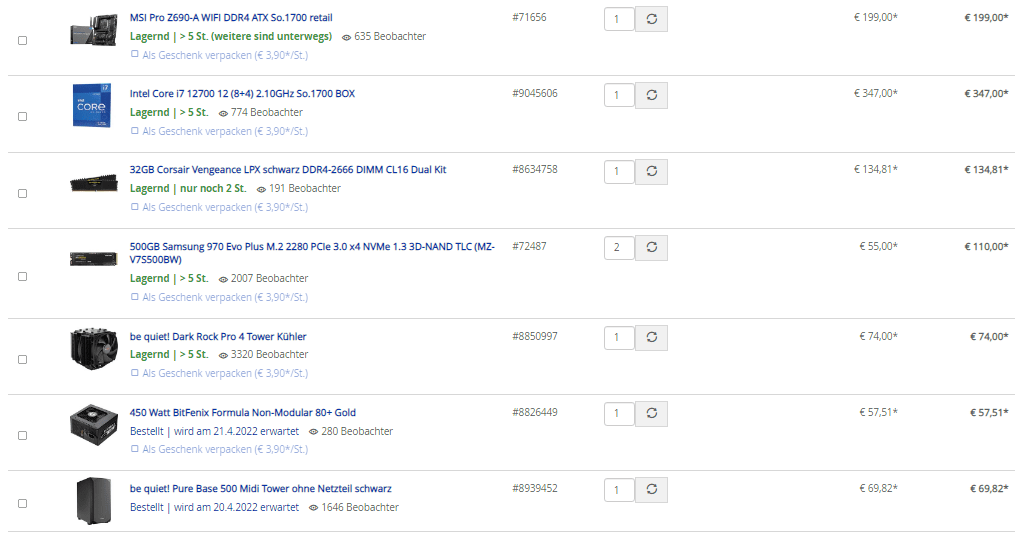Click the Intel Core i7 box thumbnail
The image size is (1015, 537).
coord(93,105)
